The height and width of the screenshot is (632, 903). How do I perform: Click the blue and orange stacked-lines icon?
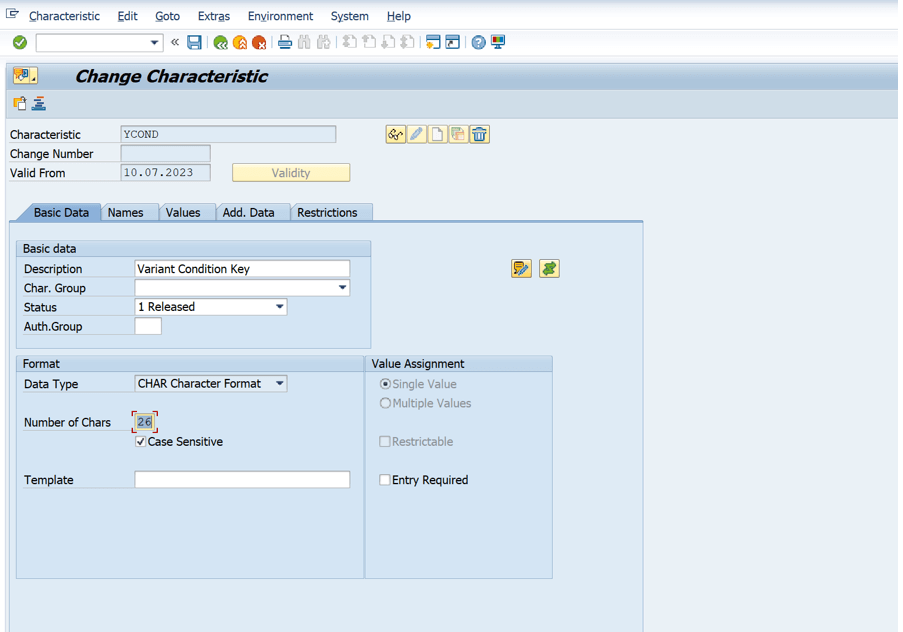[39, 104]
